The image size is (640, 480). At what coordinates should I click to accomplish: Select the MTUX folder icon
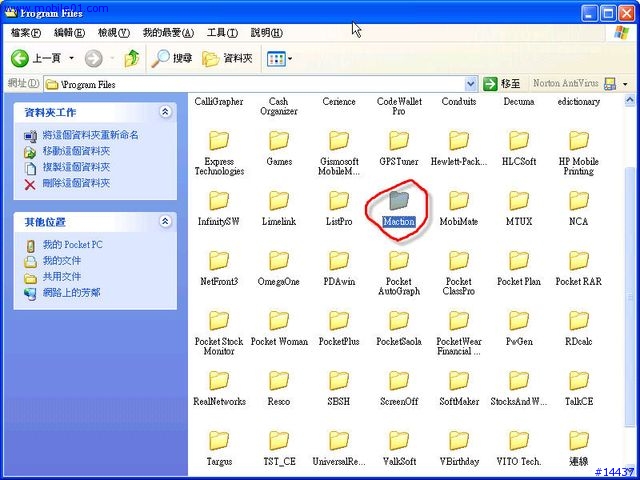click(519, 200)
